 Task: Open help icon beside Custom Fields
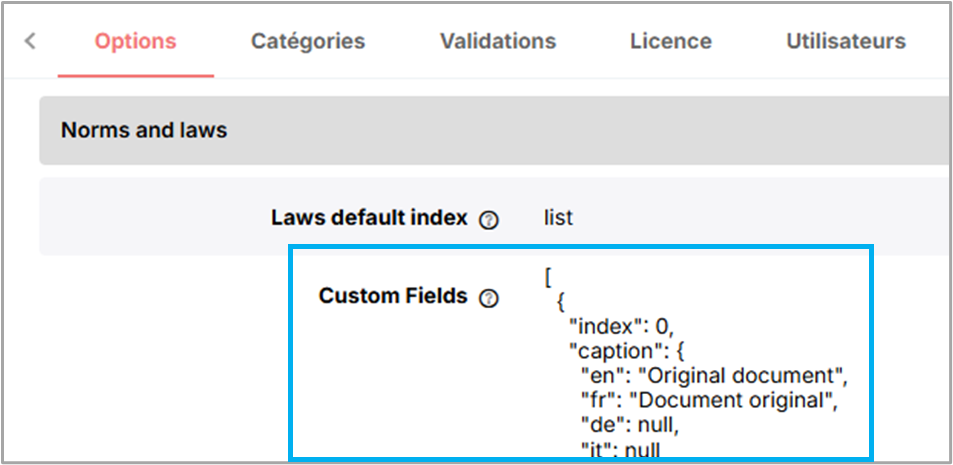coord(488,298)
